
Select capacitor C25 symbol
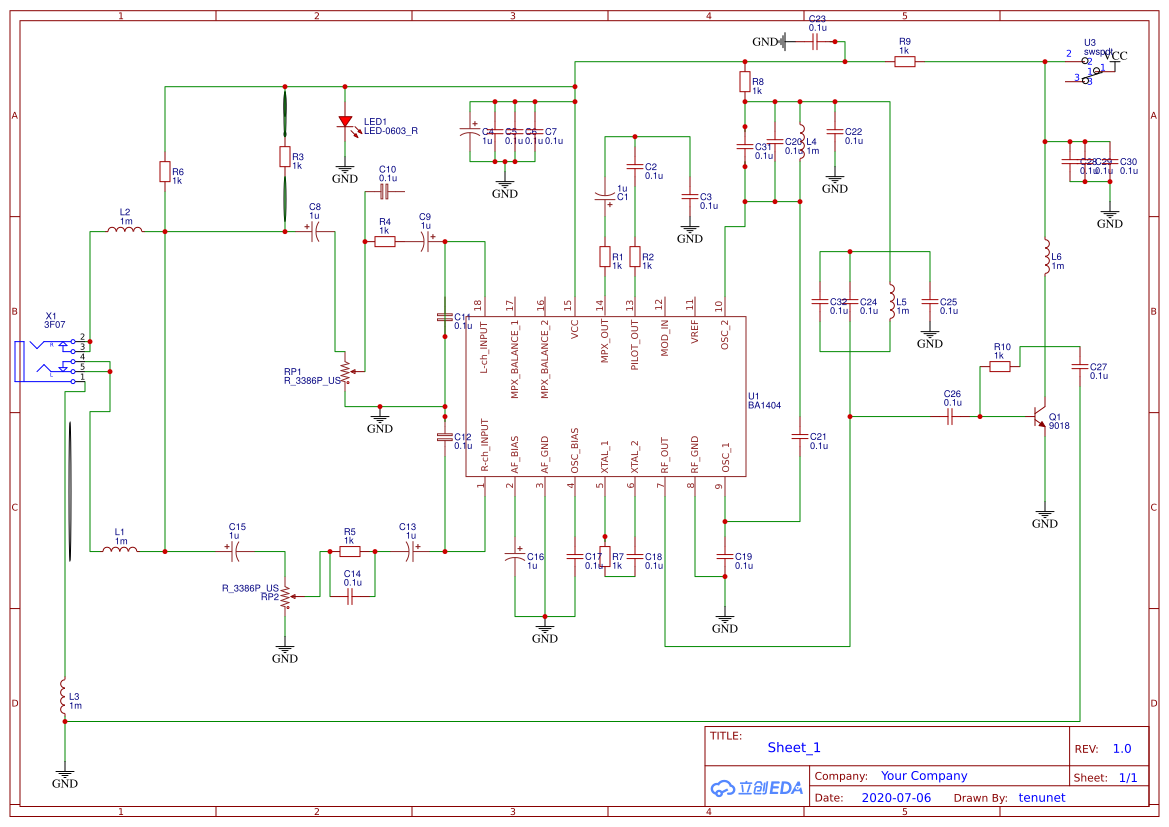(930, 302)
